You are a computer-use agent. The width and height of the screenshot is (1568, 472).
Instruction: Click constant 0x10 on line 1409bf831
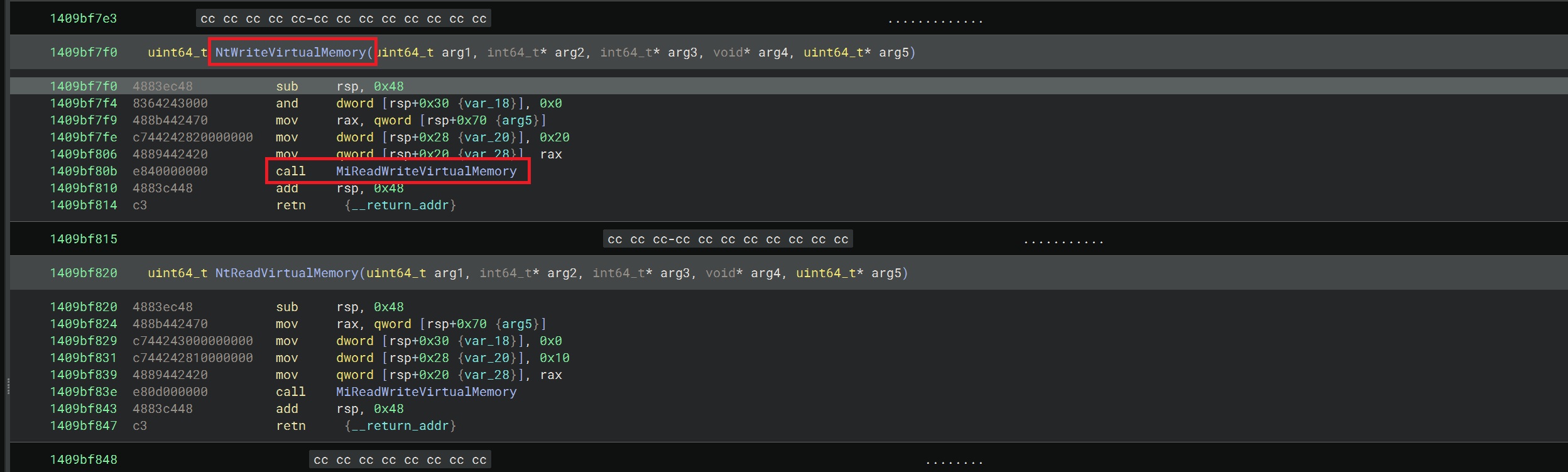pos(555,358)
